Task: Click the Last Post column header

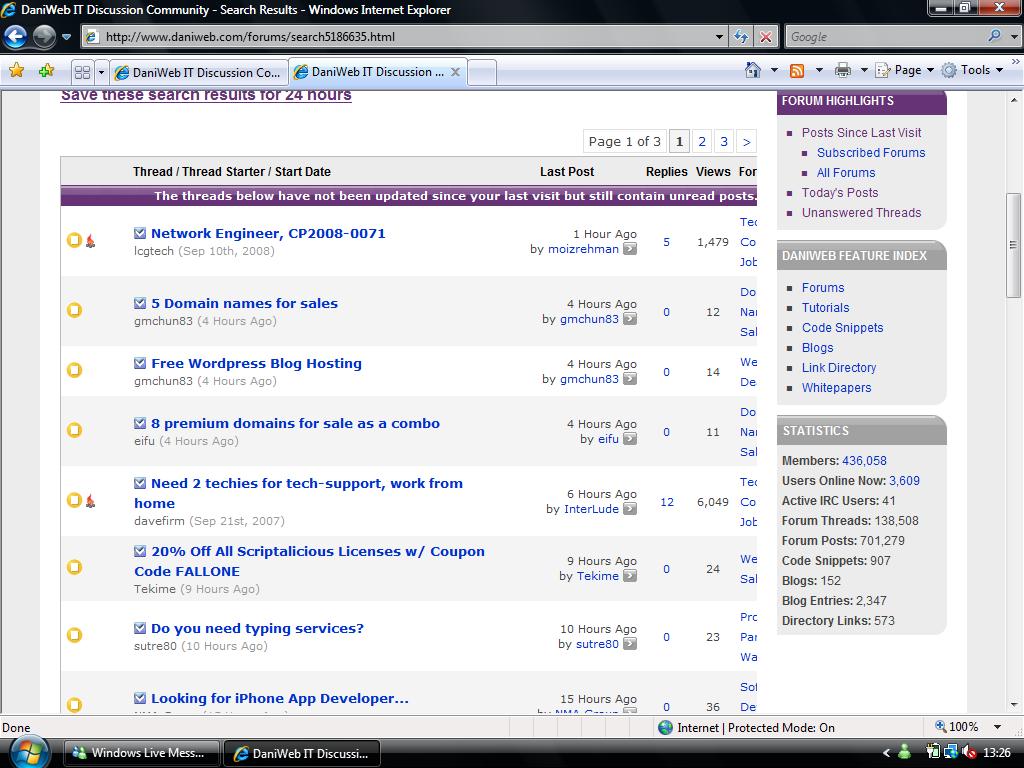Action: click(x=567, y=172)
